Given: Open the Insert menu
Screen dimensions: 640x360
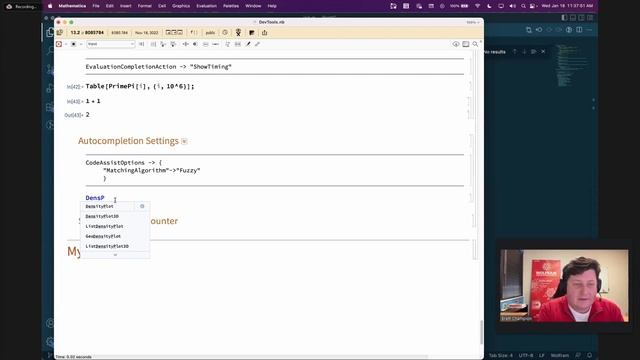Looking at the screenshot, I should [x=126, y=6].
